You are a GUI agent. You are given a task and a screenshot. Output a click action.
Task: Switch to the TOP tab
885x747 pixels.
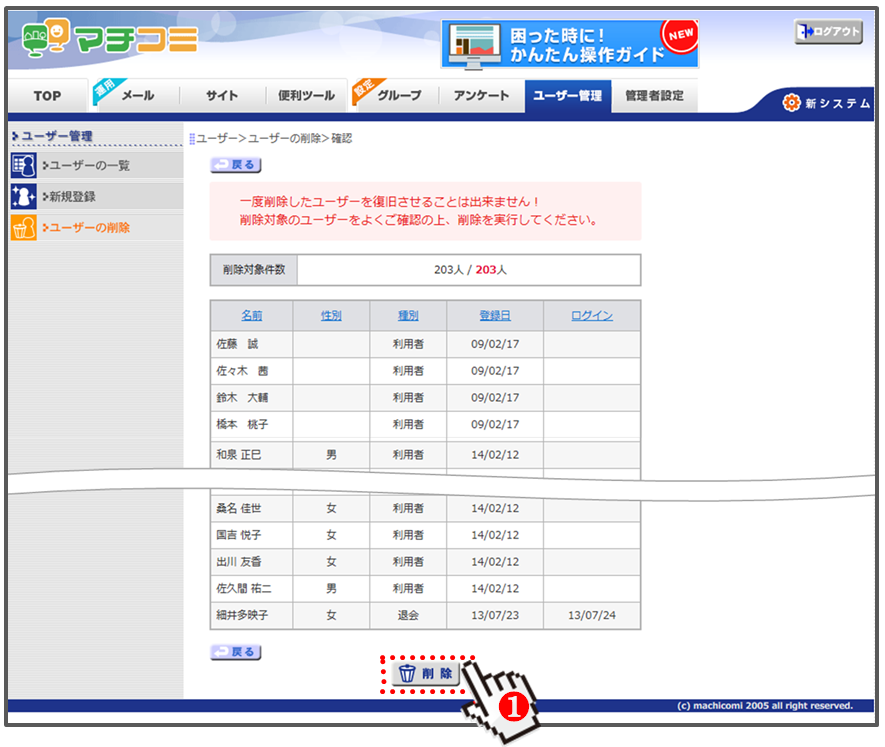pos(47,96)
